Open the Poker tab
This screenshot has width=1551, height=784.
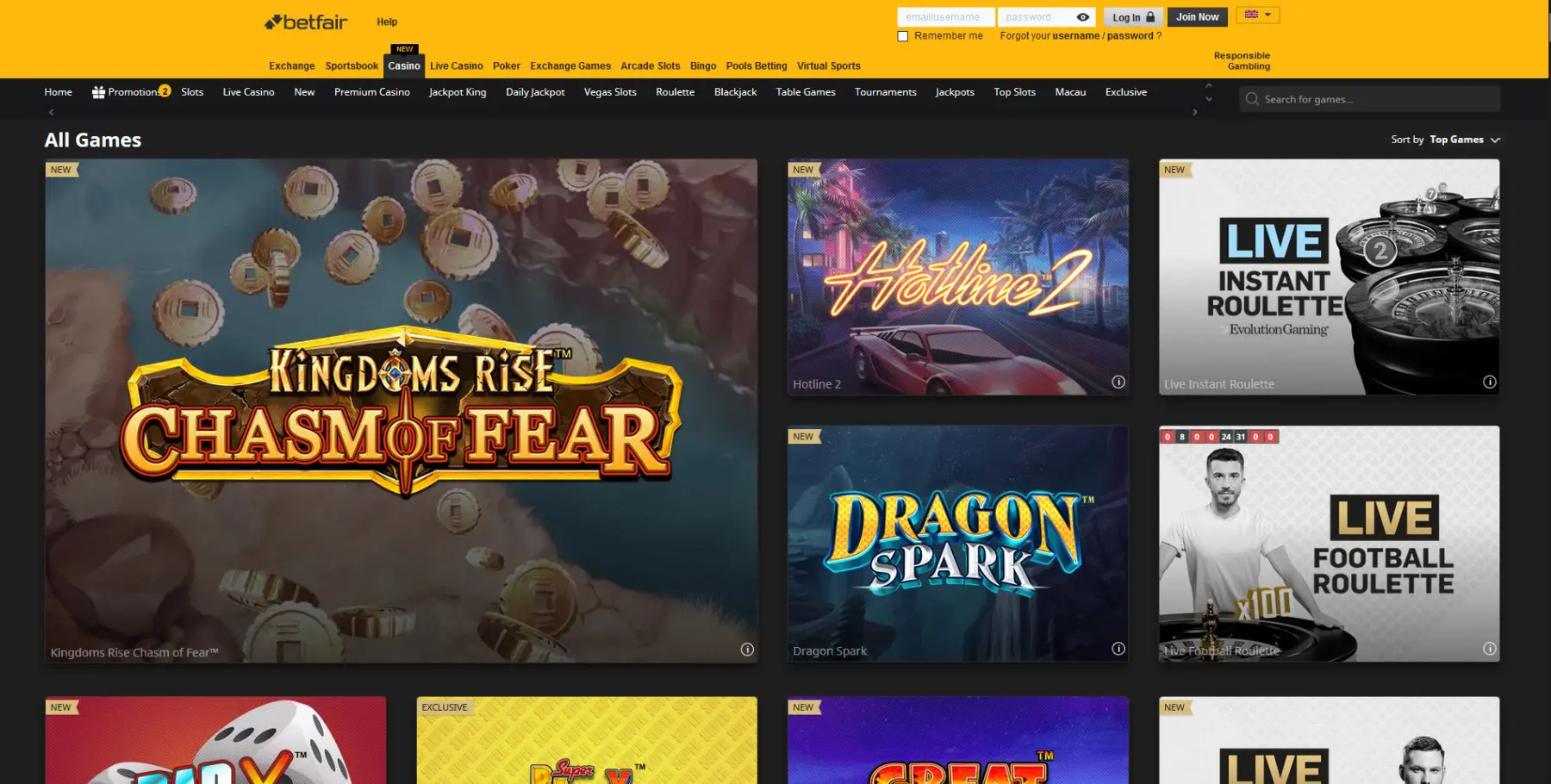pos(507,66)
